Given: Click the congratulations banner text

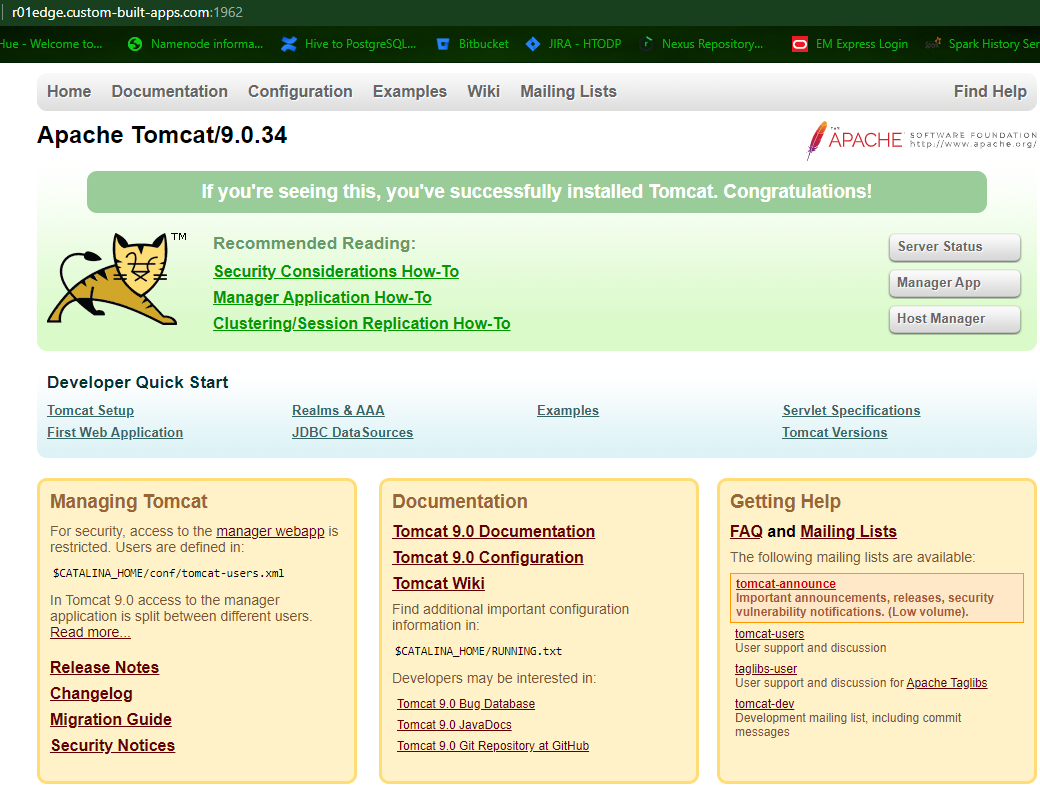Looking at the screenshot, I should click(x=537, y=192).
